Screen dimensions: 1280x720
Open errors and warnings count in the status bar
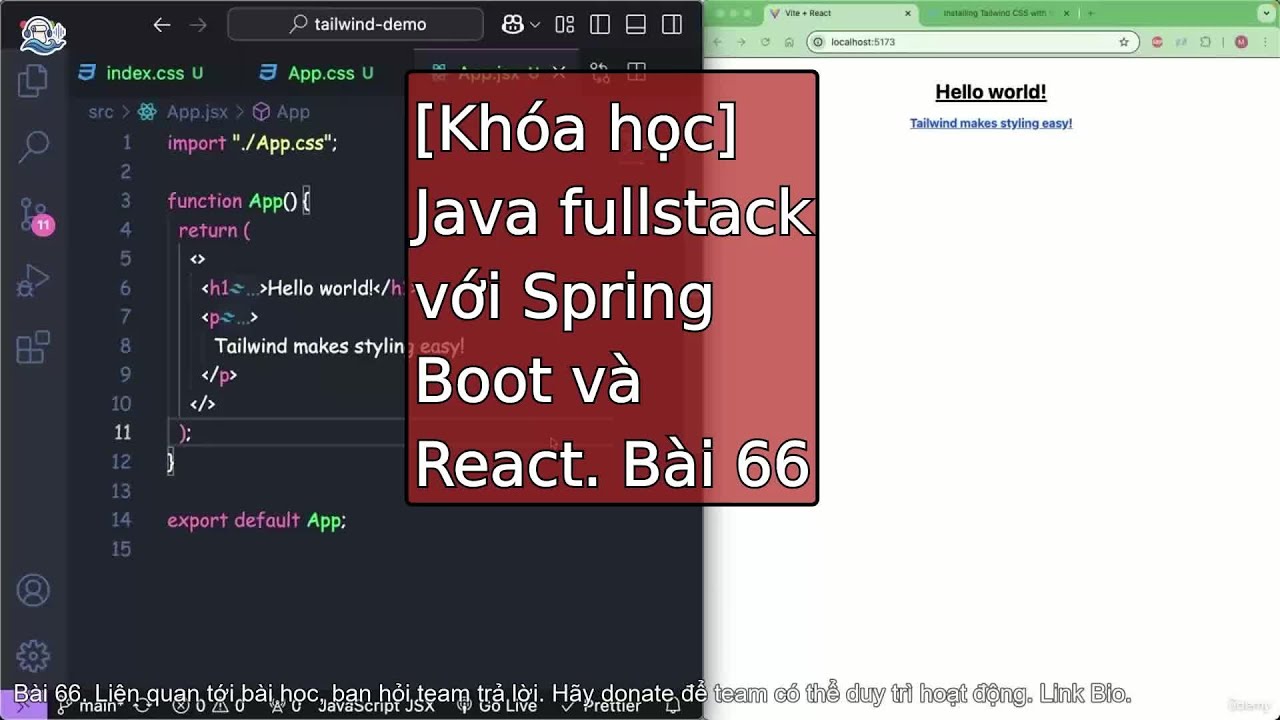pos(208,706)
